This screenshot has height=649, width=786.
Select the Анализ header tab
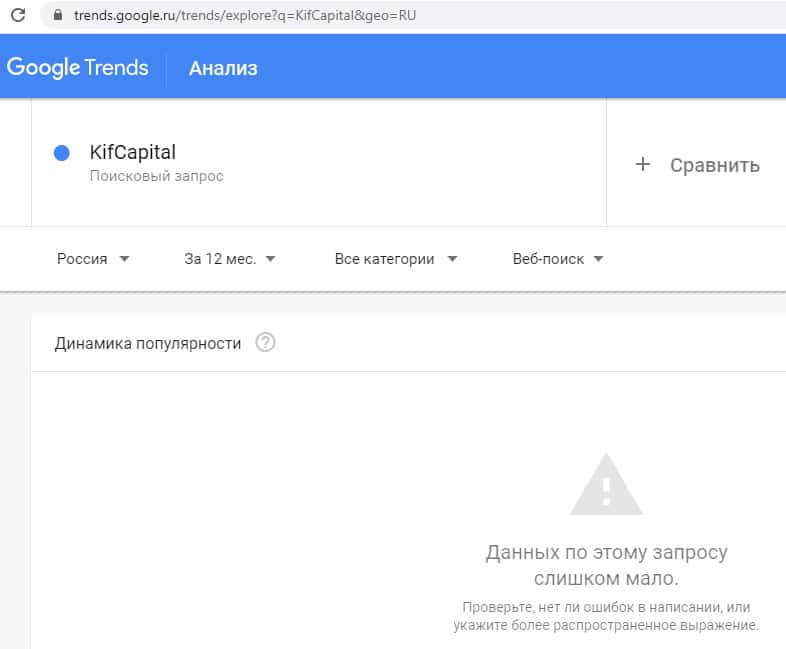pos(223,68)
